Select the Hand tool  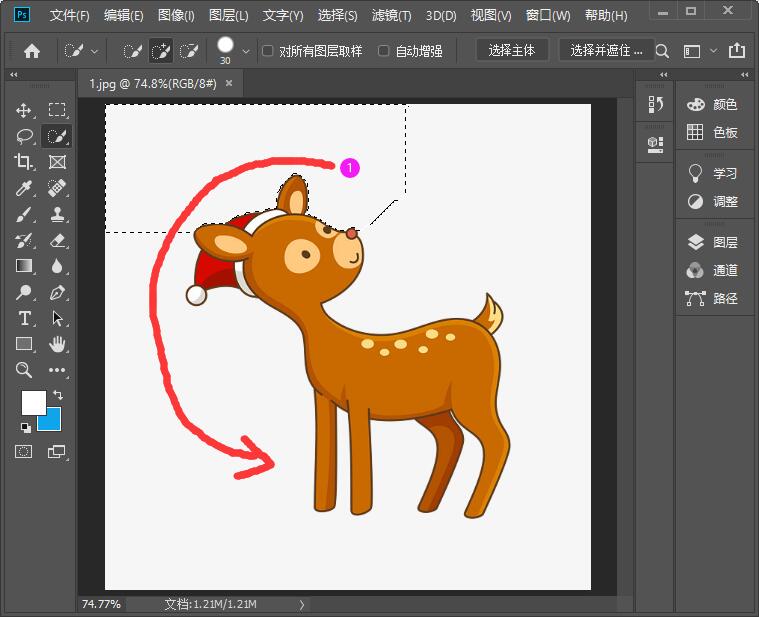click(x=57, y=344)
